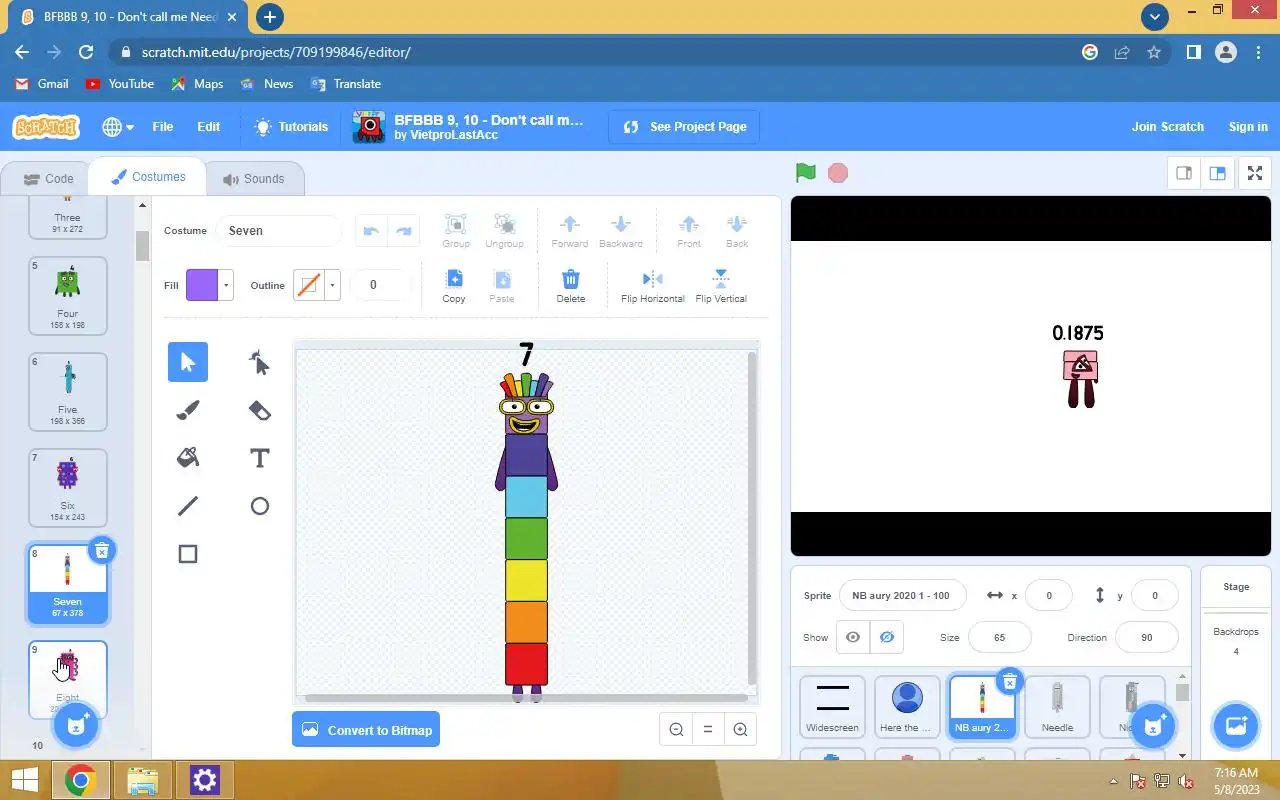Select the Widescreen sprite
Viewport: 1280px width, 800px height.
pyautogui.click(x=832, y=707)
